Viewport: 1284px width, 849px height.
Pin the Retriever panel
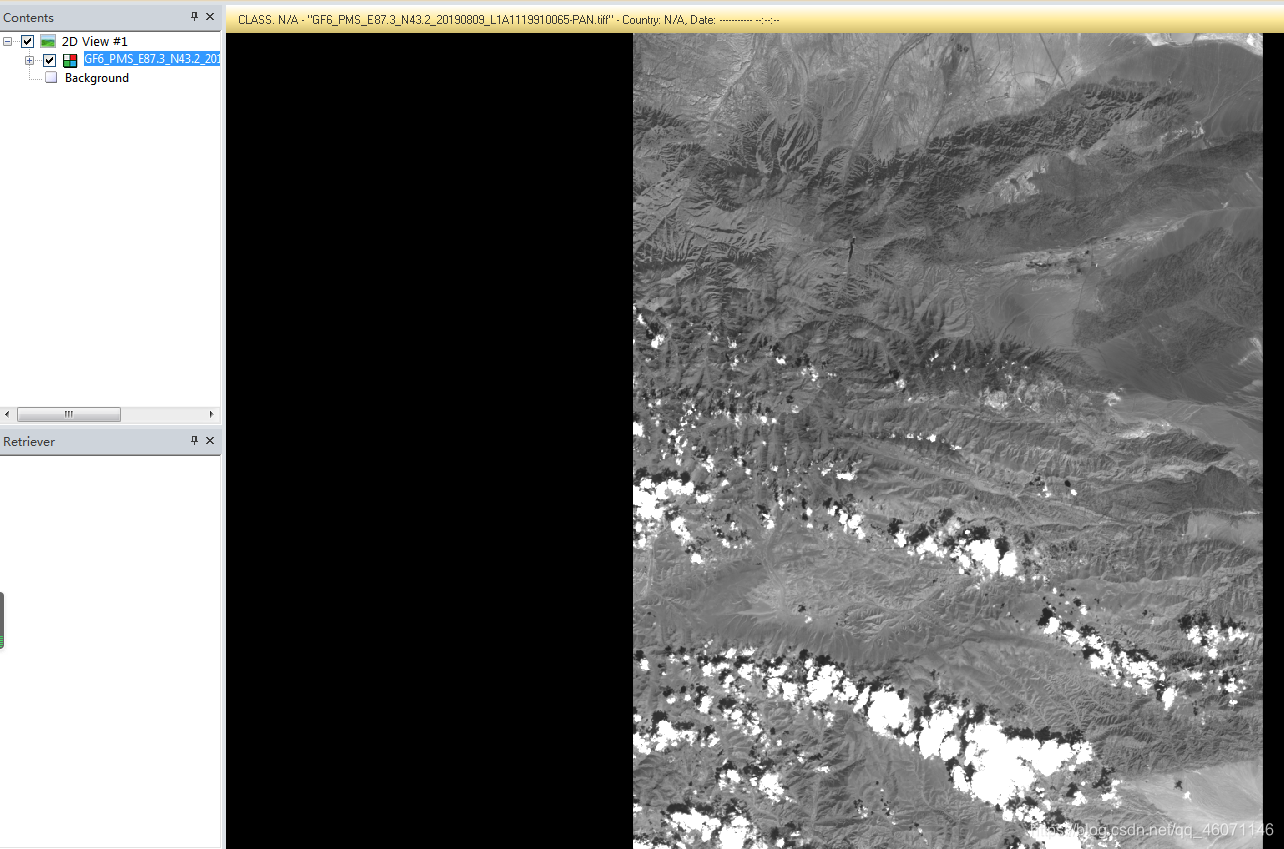(195, 441)
